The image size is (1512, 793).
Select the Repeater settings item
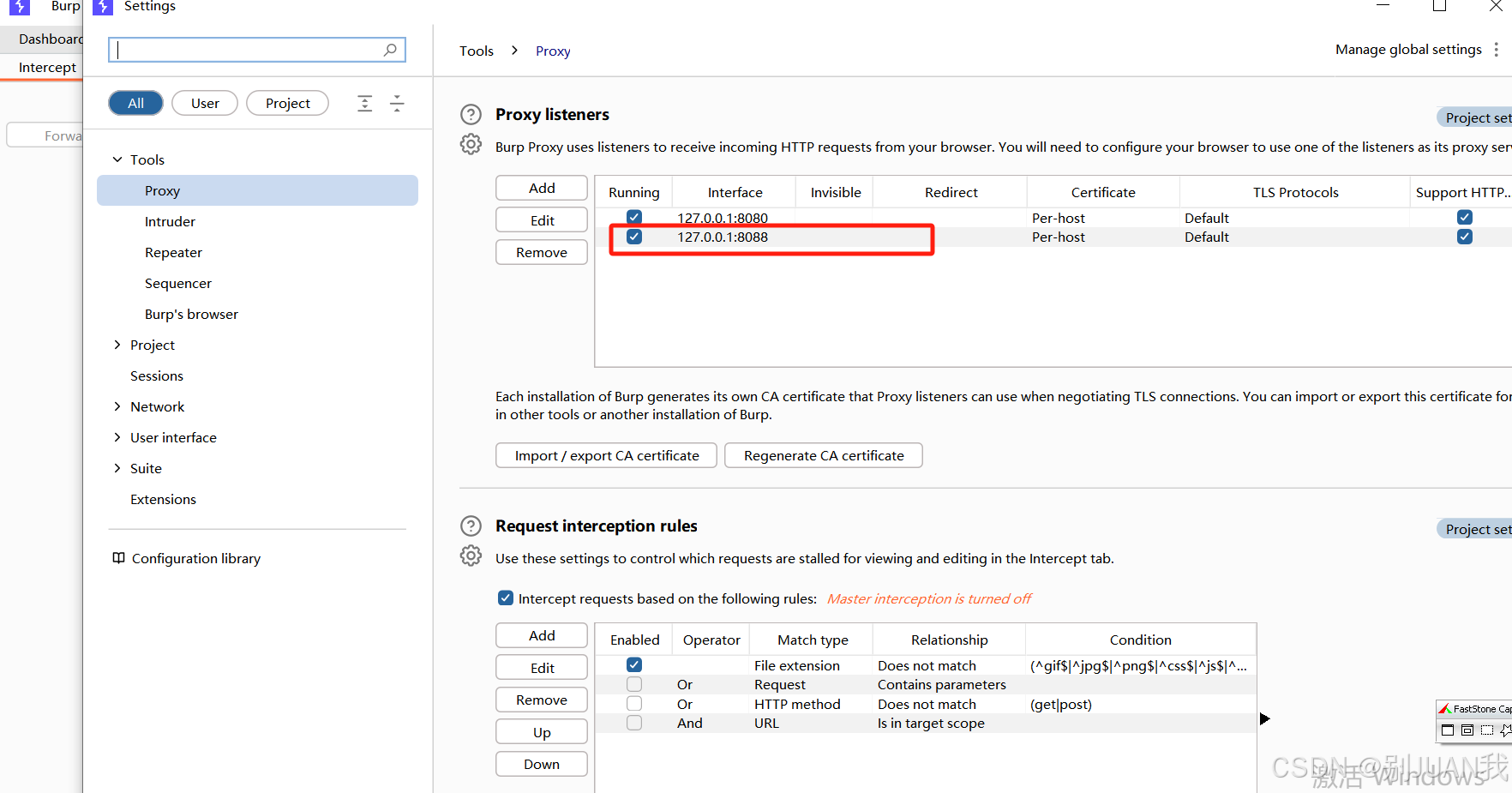click(173, 252)
